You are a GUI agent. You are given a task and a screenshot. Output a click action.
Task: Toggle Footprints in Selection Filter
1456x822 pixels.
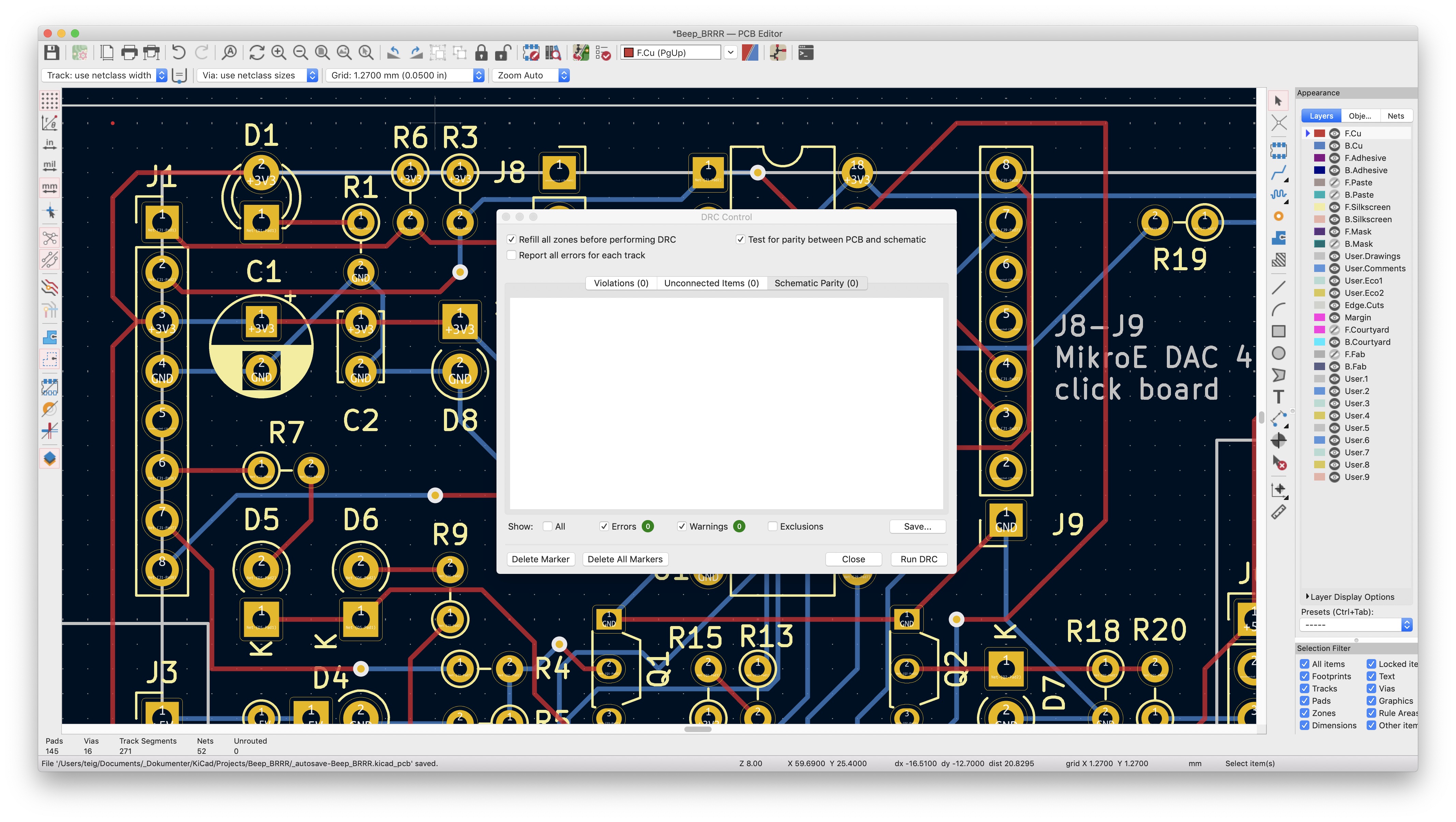1305,676
